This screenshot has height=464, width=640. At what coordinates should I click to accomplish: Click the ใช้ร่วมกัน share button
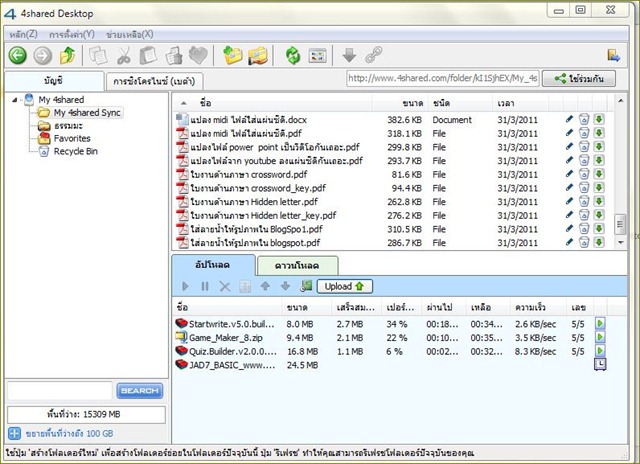(579, 78)
